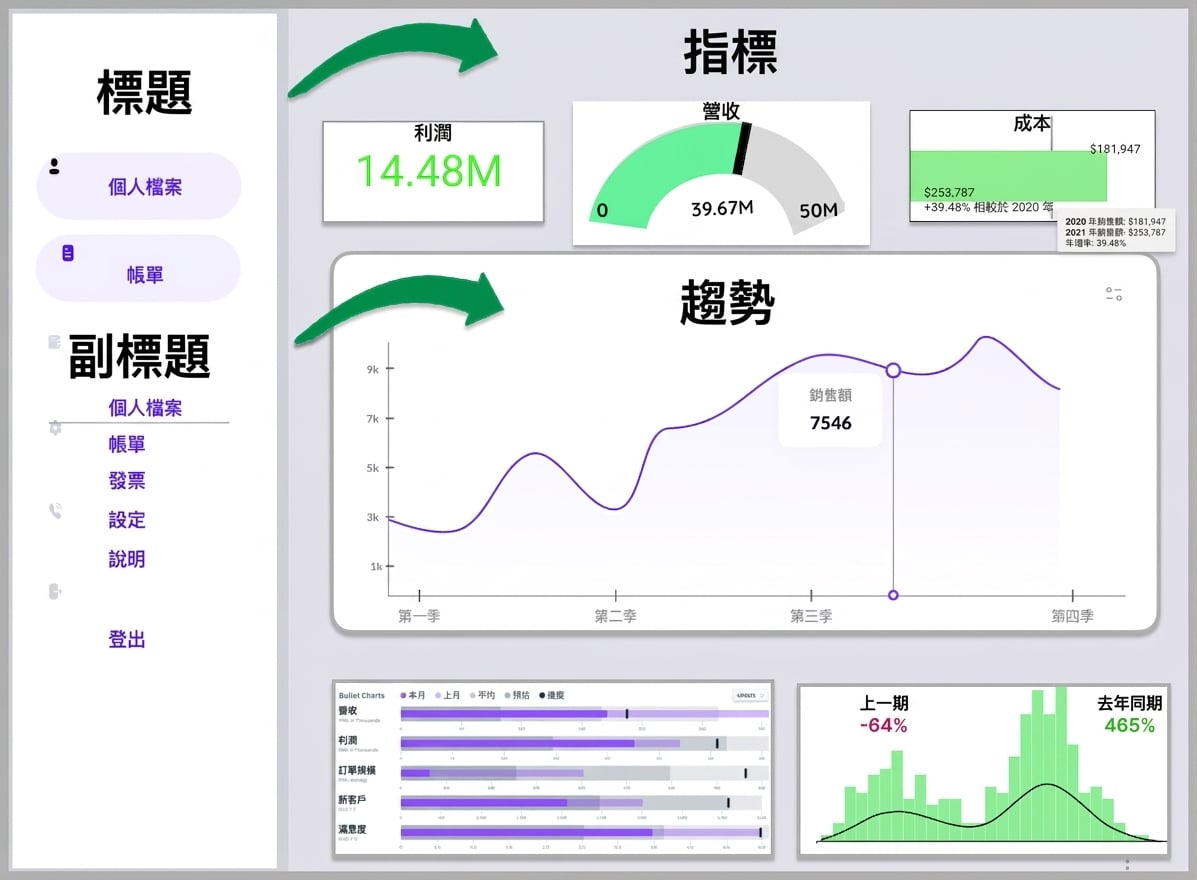
Task: Click the 銷售額 7546 tooltip
Action: (831, 410)
